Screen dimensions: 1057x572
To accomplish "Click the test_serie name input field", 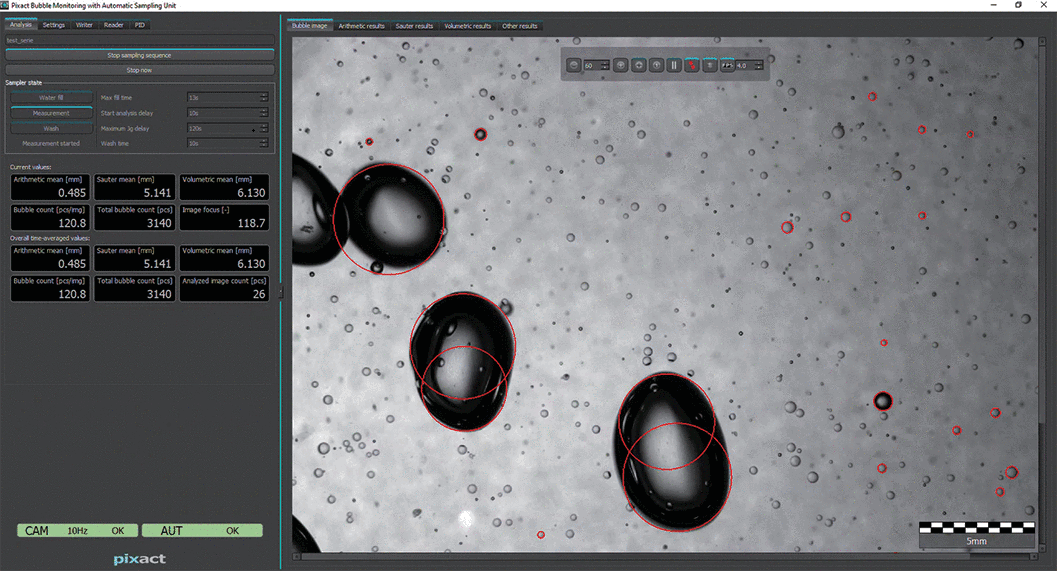I will (x=139, y=41).
